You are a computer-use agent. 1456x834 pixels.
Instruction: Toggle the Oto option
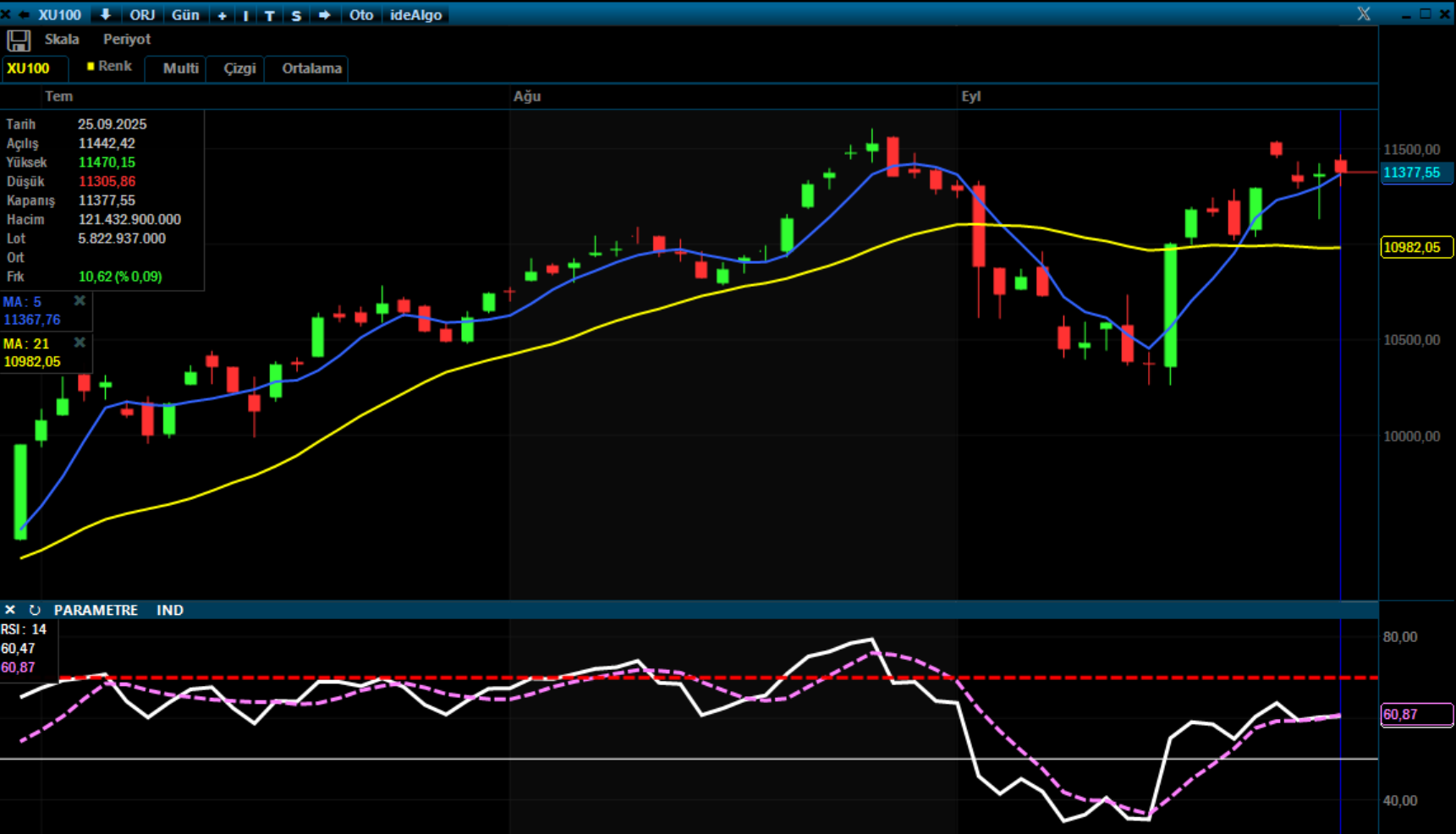(361, 14)
